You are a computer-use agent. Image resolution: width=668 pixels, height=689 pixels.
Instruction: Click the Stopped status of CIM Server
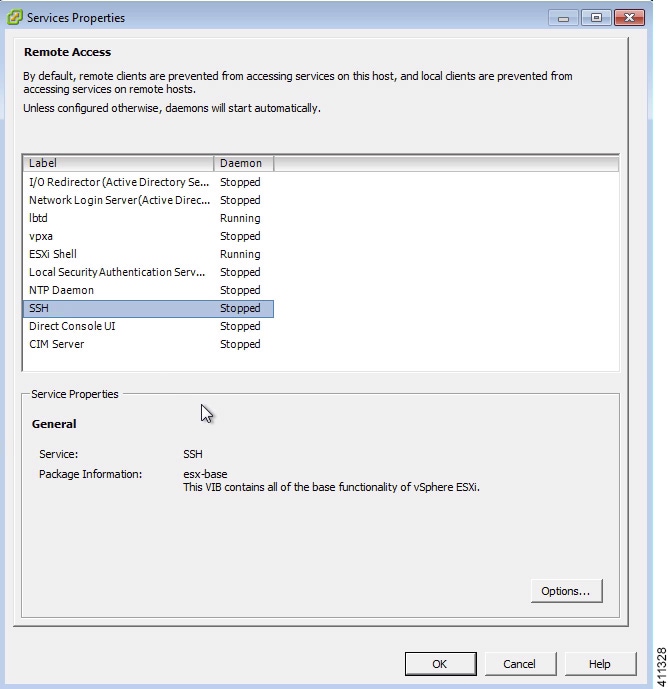pyautogui.click(x=240, y=344)
